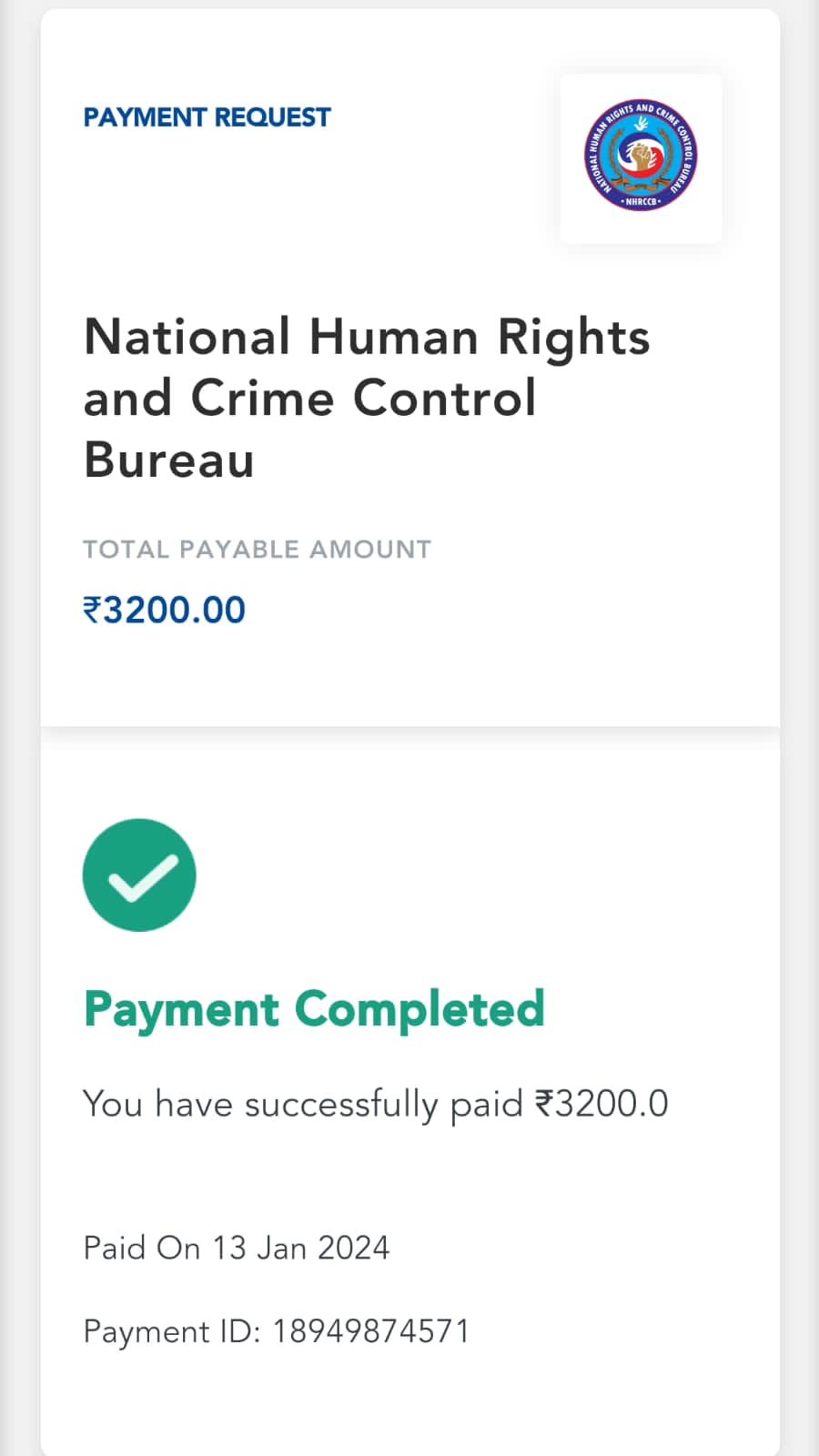Image resolution: width=819 pixels, height=1456 pixels.
Task: Select the "National Human Rights" title line
Action: [x=367, y=337]
